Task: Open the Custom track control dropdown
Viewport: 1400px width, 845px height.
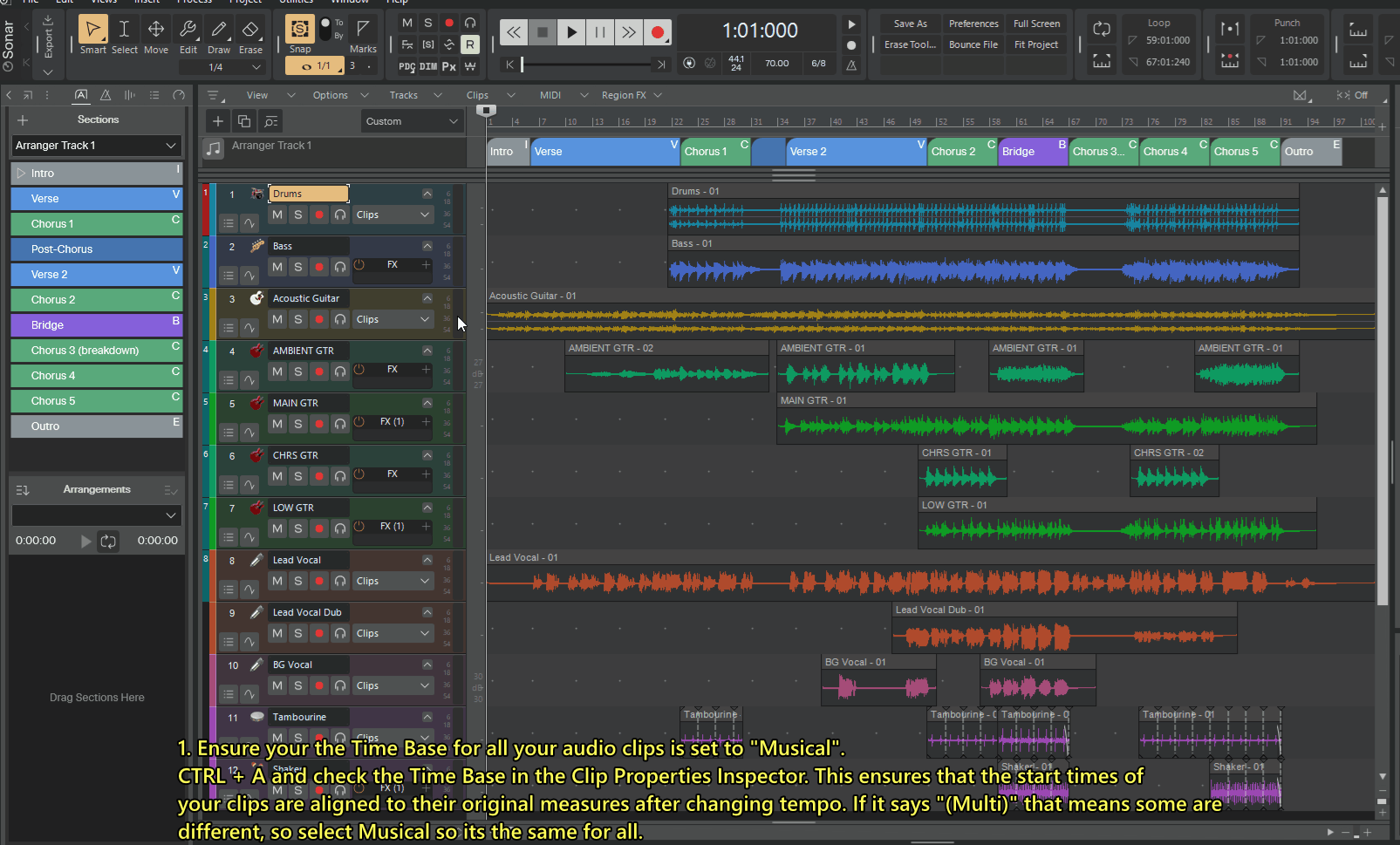Action: (412, 121)
